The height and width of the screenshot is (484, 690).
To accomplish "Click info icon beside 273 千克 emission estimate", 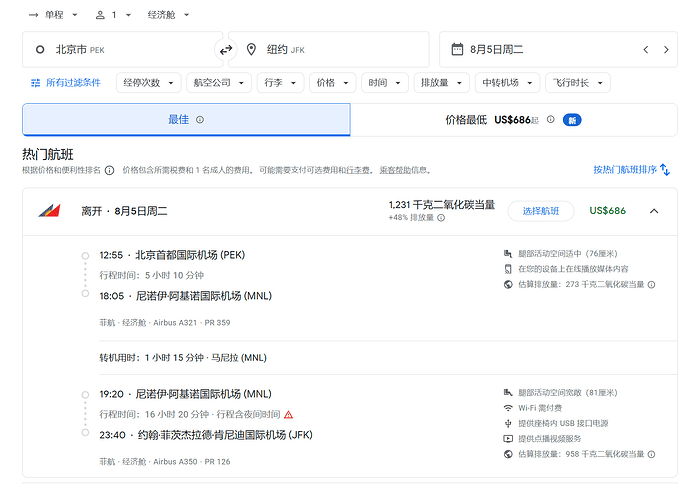I will pos(652,285).
